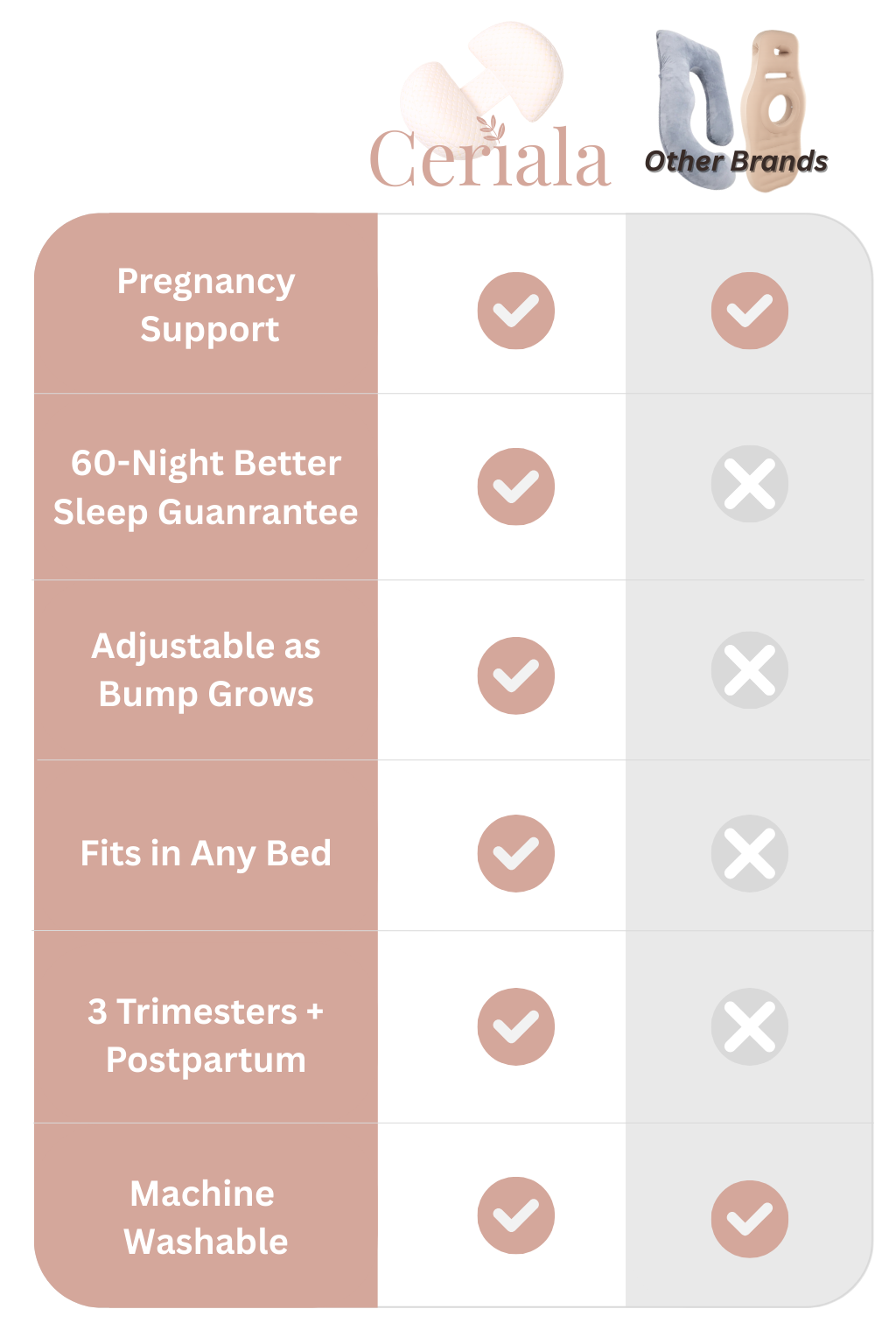This screenshot has height=1344, width=896.
Task: Click the Other Brands heading label
Action: (x=736, y=162)
